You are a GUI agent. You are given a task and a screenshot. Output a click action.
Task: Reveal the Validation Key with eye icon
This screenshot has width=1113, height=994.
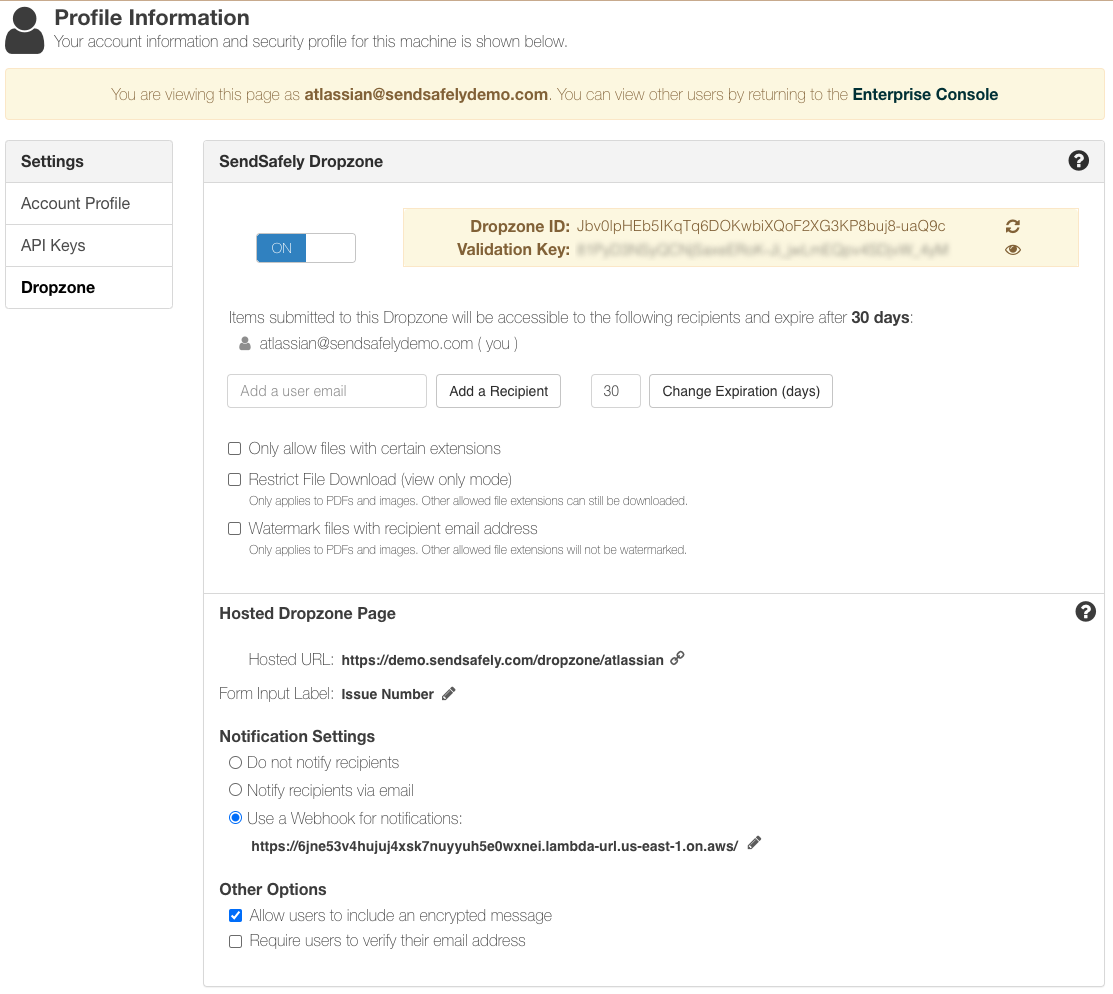point(1013,250)
